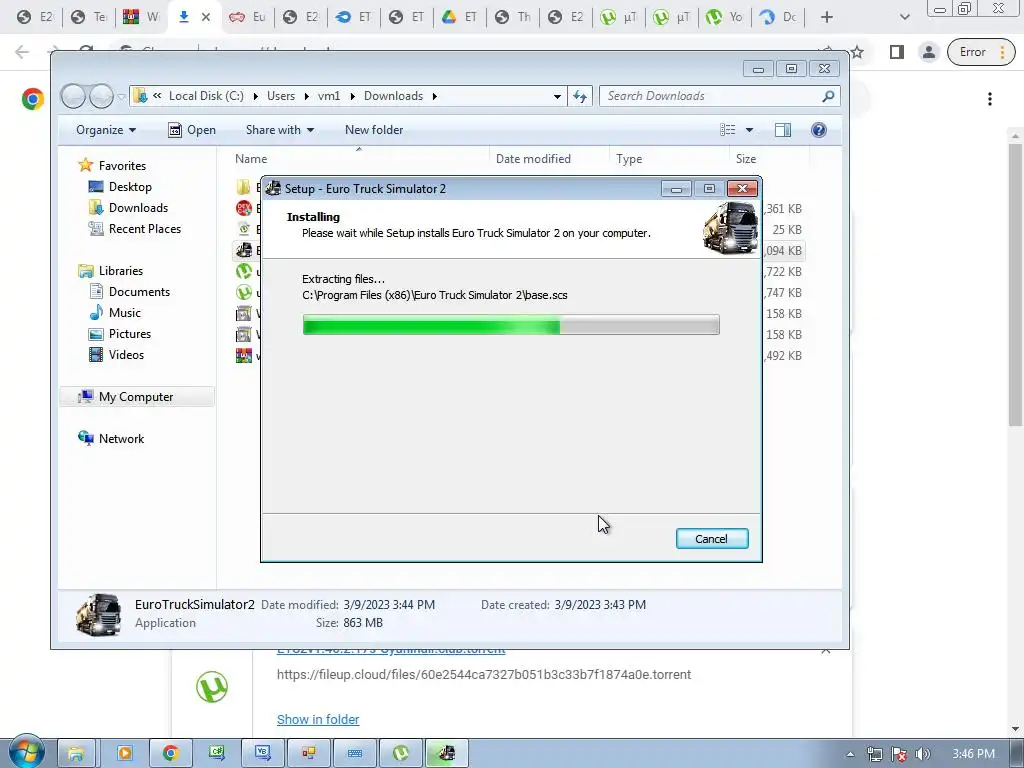The image size is (1024, 768).
Task: Select Favorites in navigation pane
Action: pos(121,166)
